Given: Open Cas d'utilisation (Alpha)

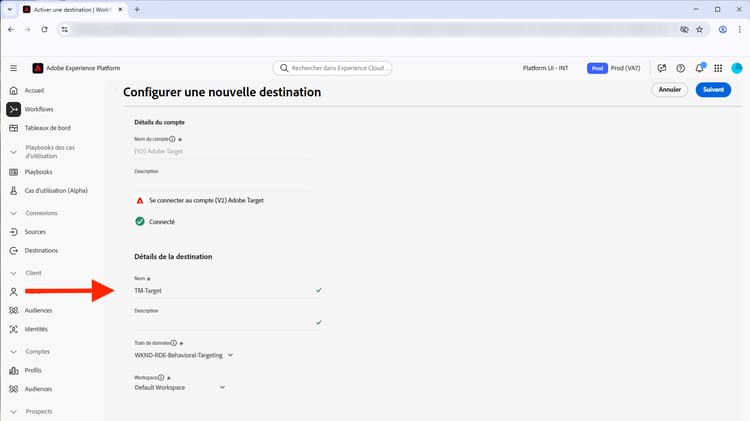Looking at the screenshot, I should tap(56, 190).
